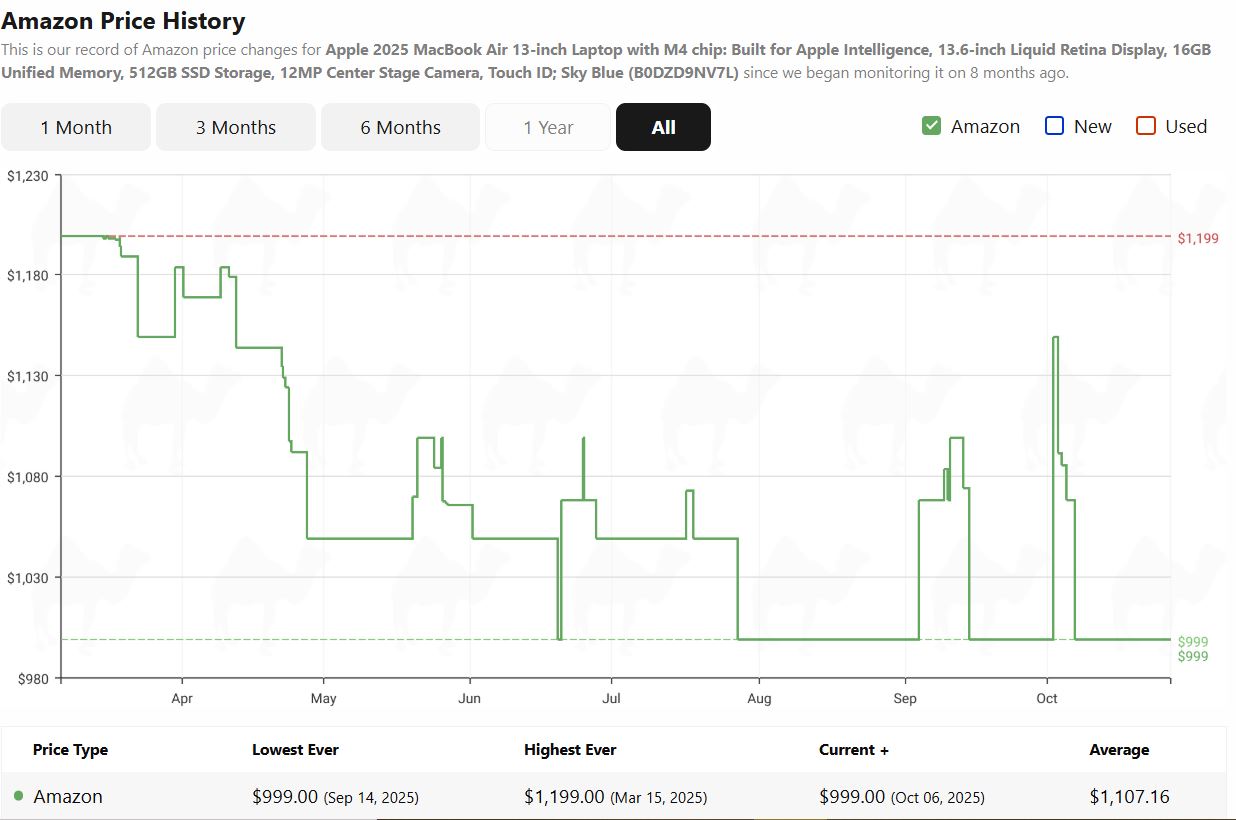Click the Current + column header
The image size is (1236, 820).
click(x=854, y=750)
